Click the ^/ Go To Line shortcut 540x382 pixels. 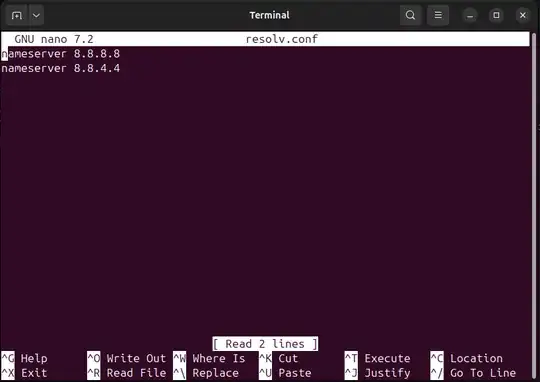point(473,373)
